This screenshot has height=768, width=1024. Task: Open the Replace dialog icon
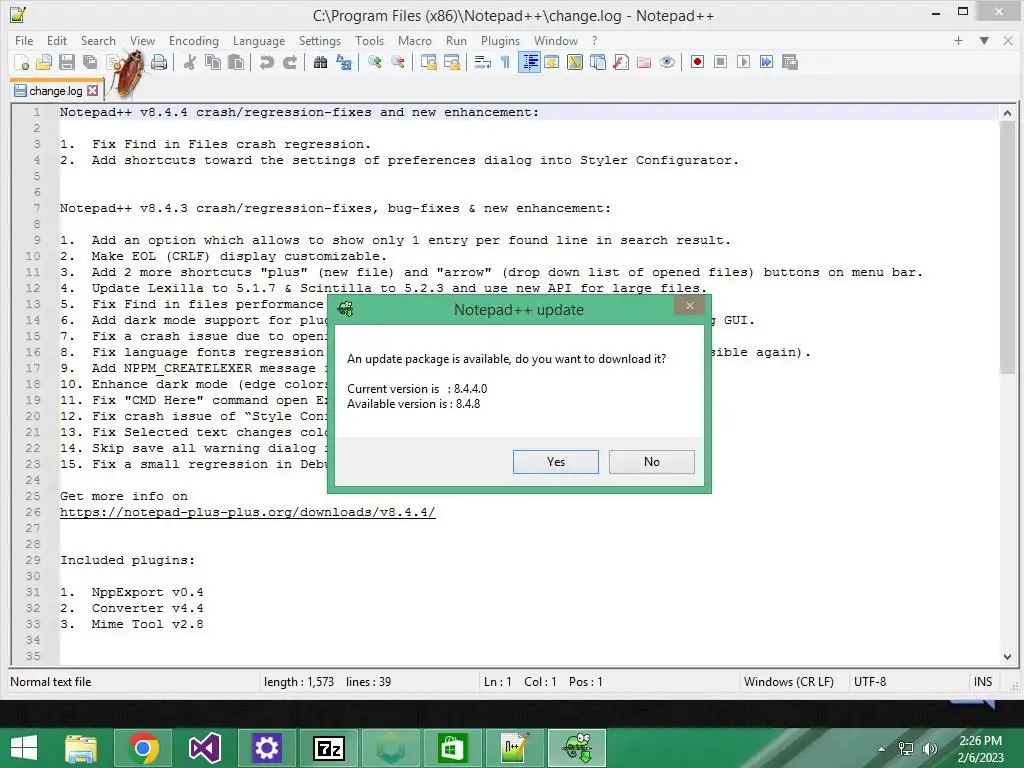(344, 63)
